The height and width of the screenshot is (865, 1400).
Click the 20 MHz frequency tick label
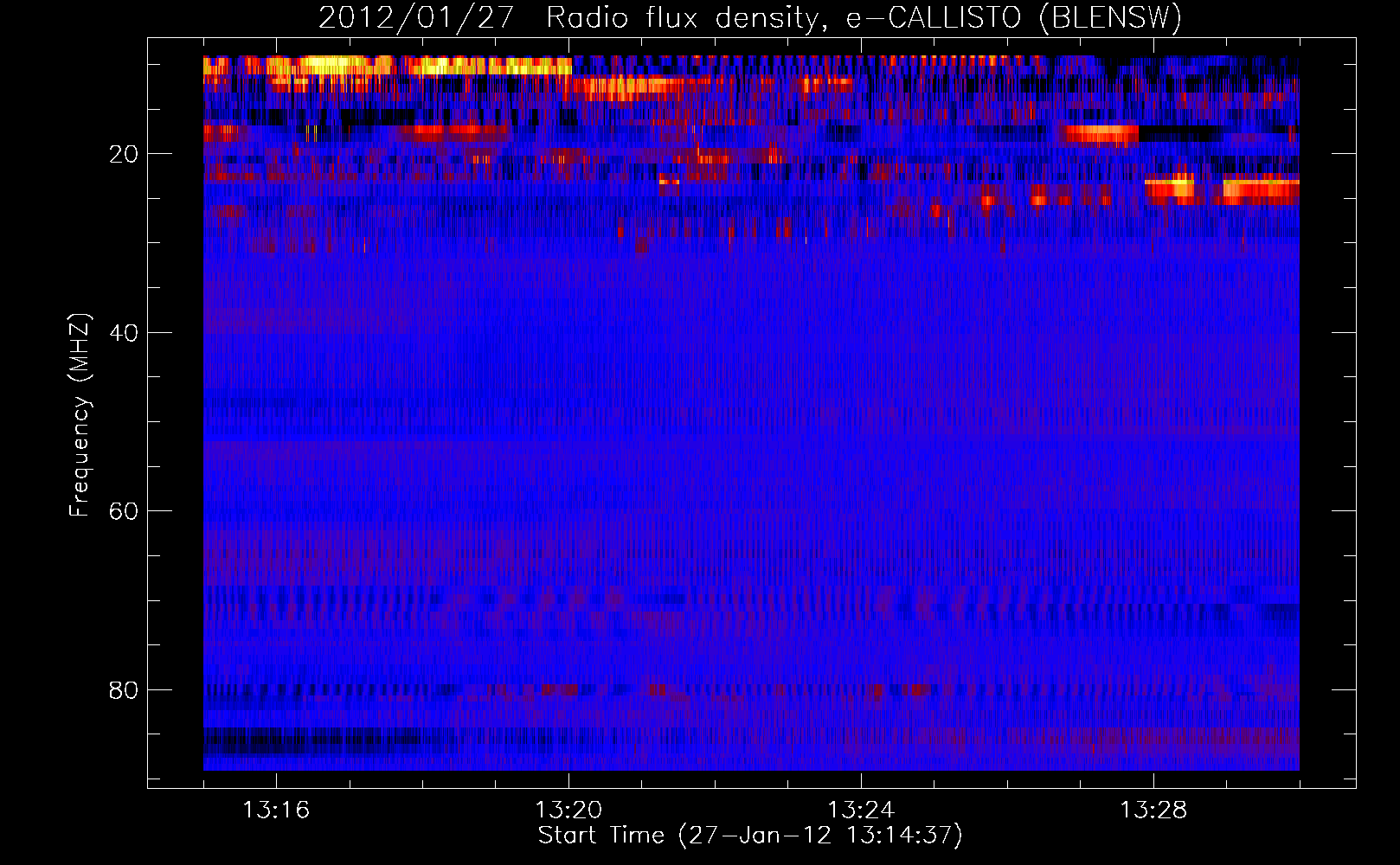(124, 155)
